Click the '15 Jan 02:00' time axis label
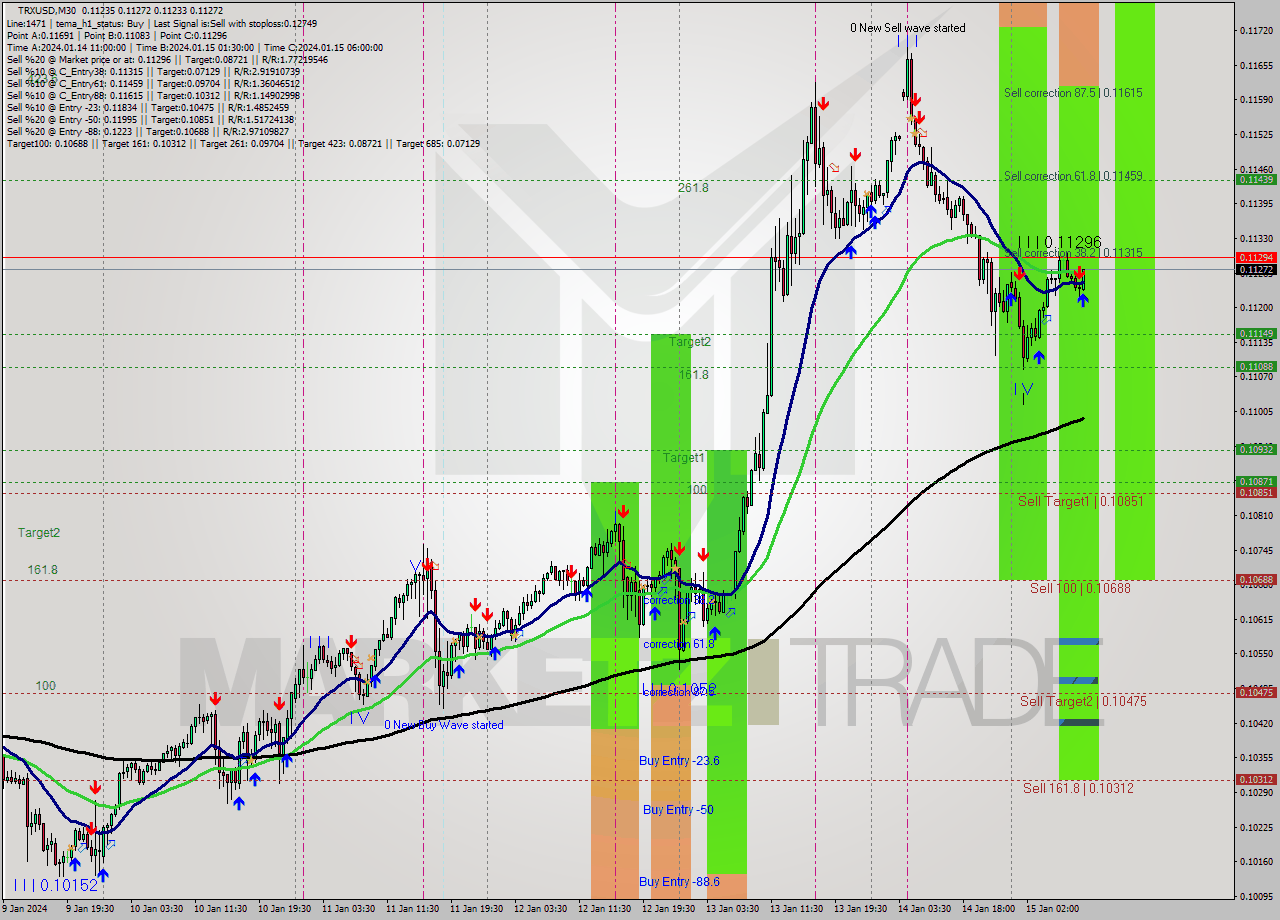 pos(1052,909)
